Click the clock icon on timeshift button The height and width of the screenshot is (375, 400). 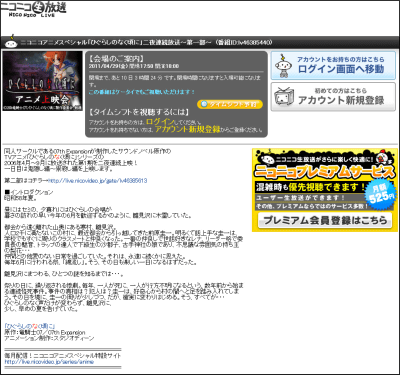click(204, 104)
